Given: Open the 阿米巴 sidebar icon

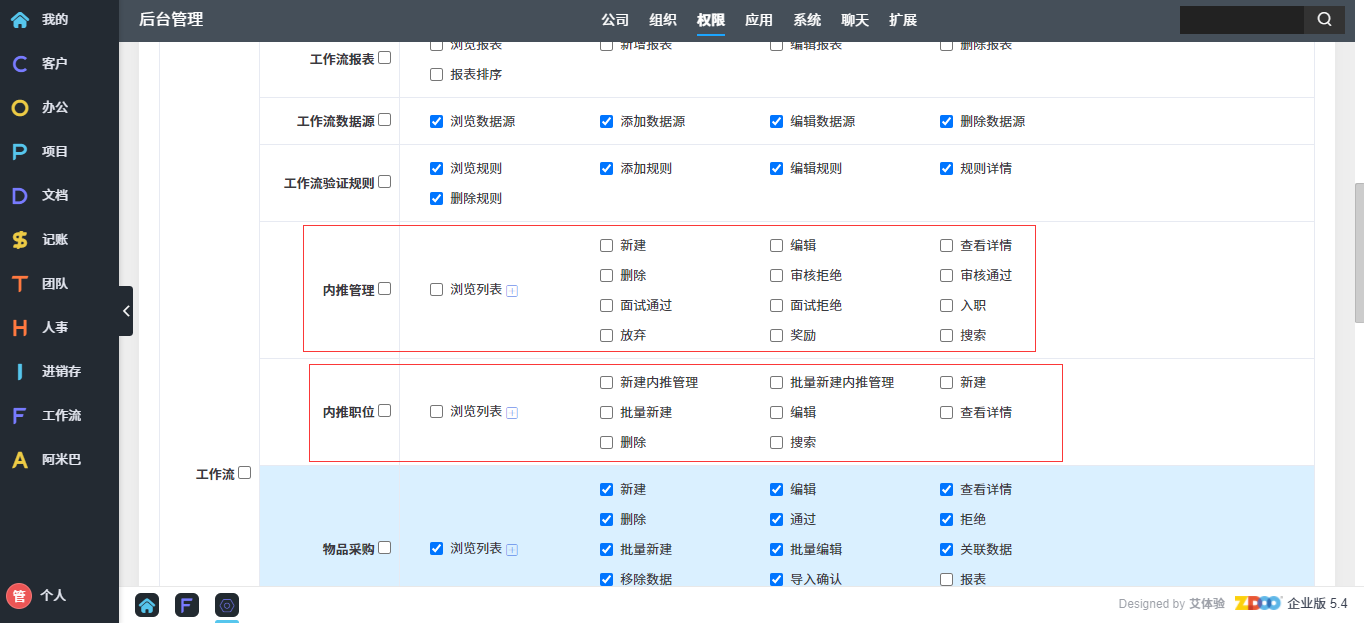Looking at the screenshot, I should [x=20, y=460].
